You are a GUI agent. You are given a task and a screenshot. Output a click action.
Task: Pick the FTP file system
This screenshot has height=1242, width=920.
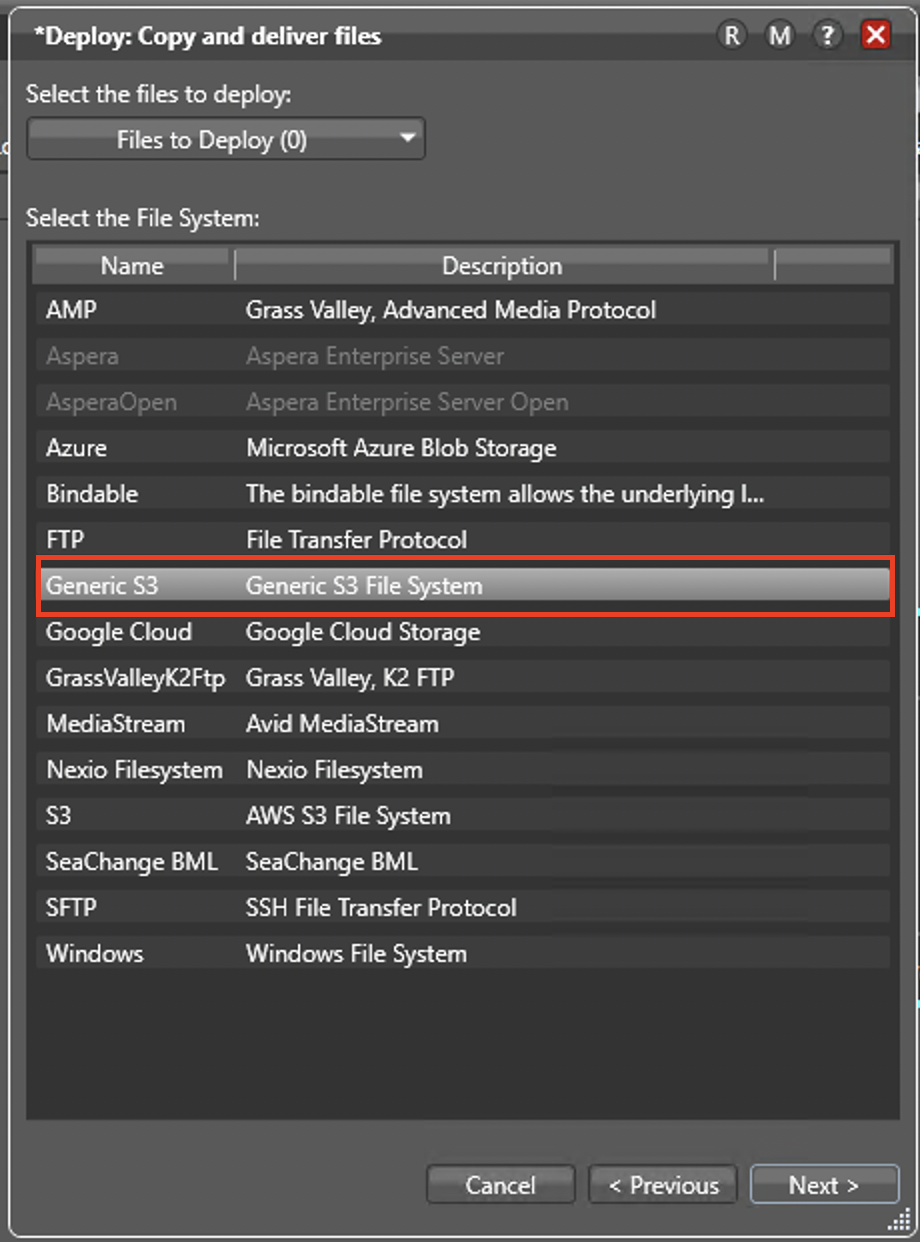(x=463, y=540)
